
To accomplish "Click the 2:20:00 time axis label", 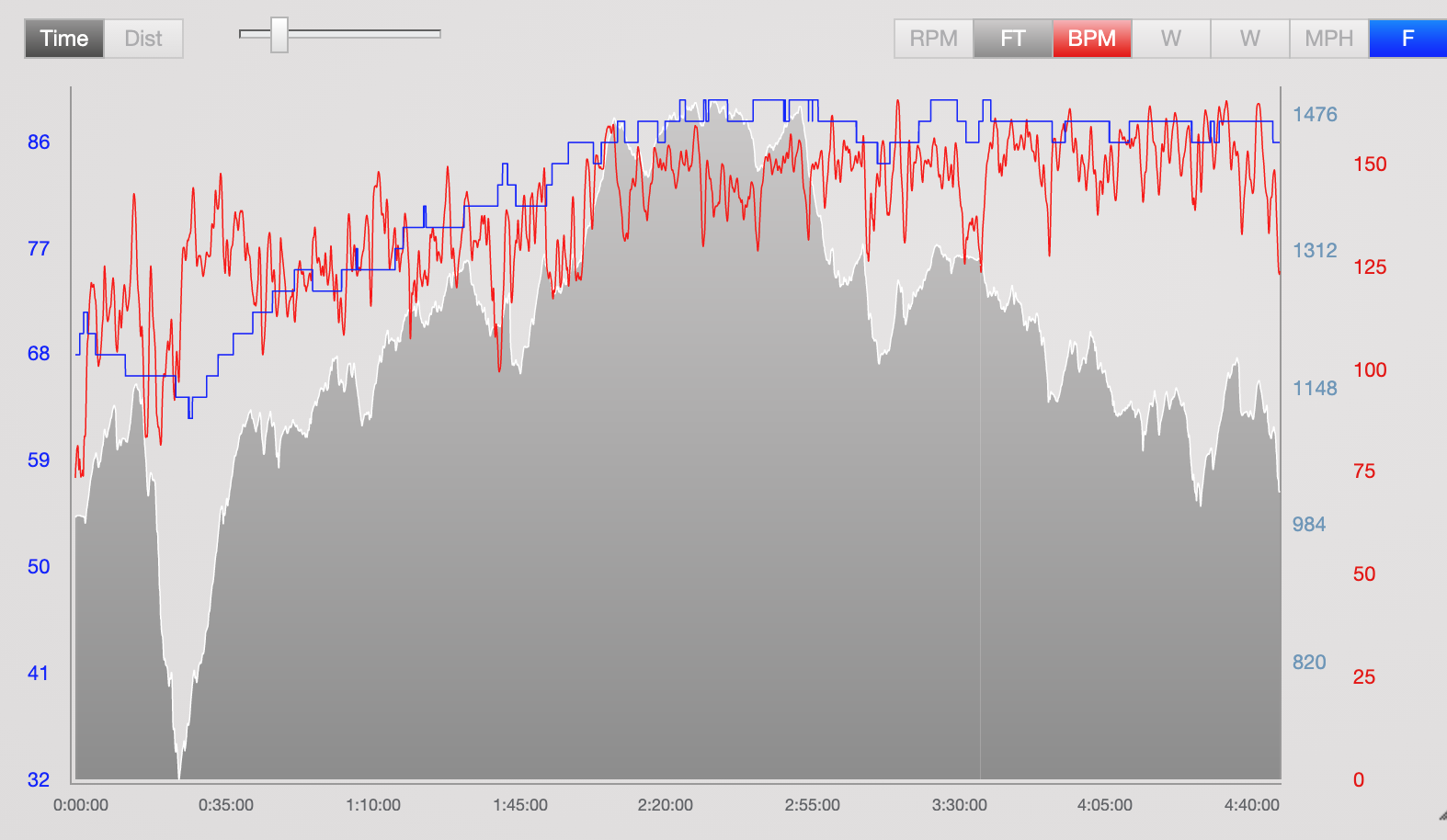I will [666, 805].
